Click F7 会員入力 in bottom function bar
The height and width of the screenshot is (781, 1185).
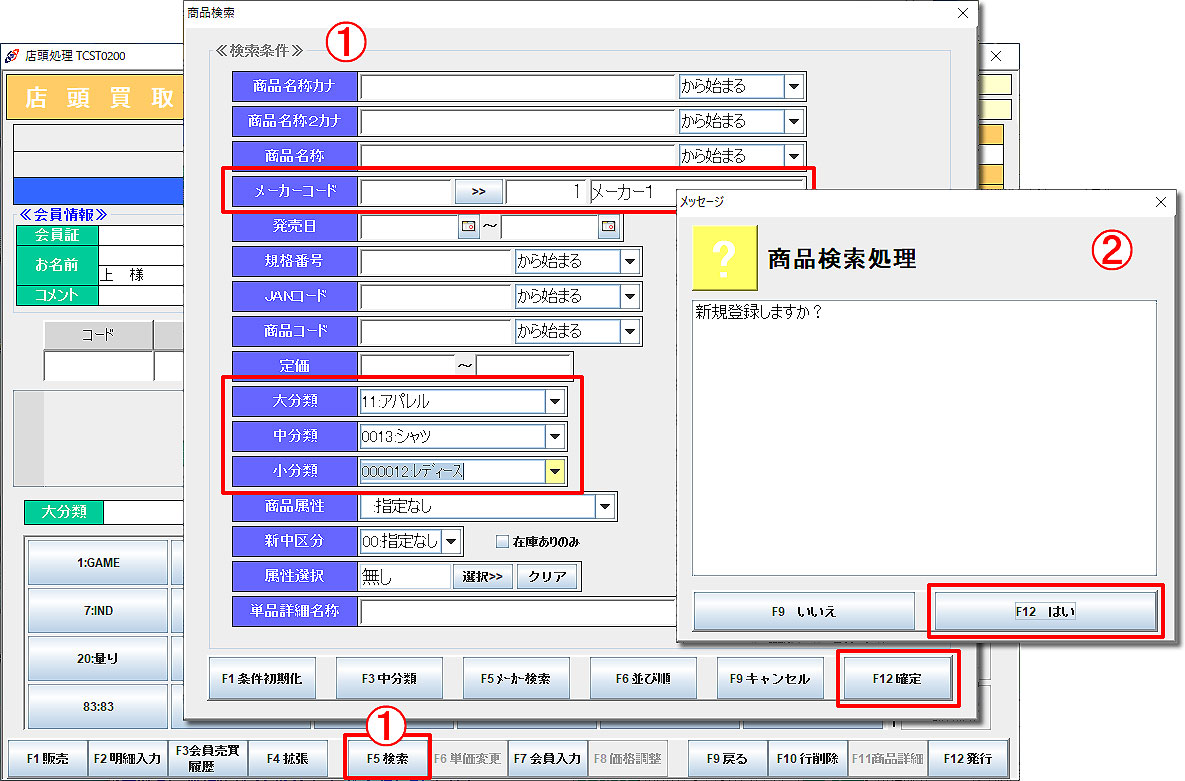(548, 758)
